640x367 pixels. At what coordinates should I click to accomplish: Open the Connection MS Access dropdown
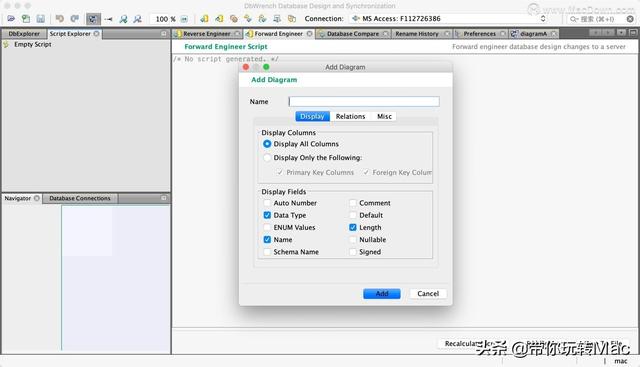pyautogui.click(x=448, y=19)
